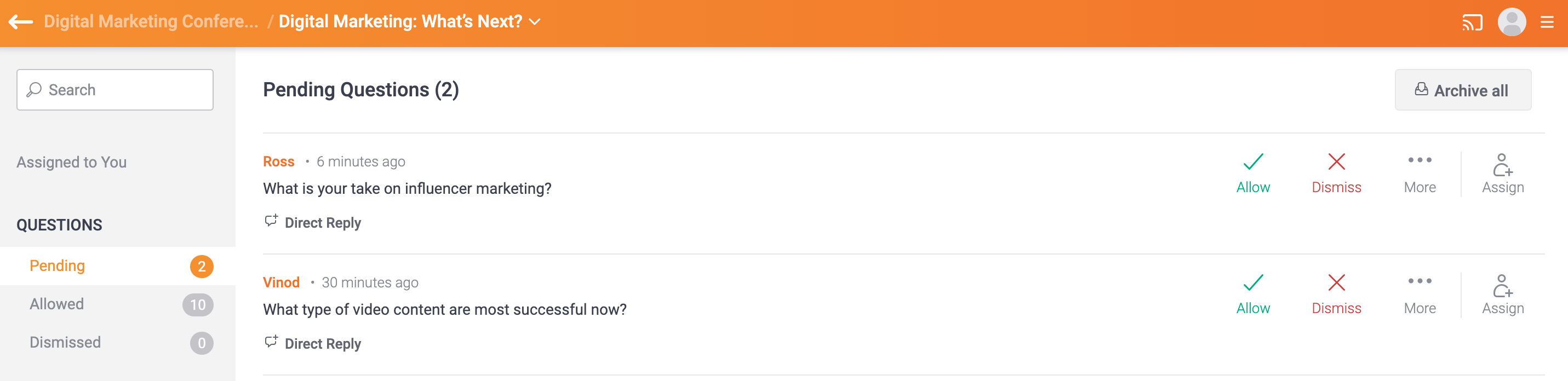Dismiss Ross's question with the X
1568x381 pixels.
tap(1336, 173)
